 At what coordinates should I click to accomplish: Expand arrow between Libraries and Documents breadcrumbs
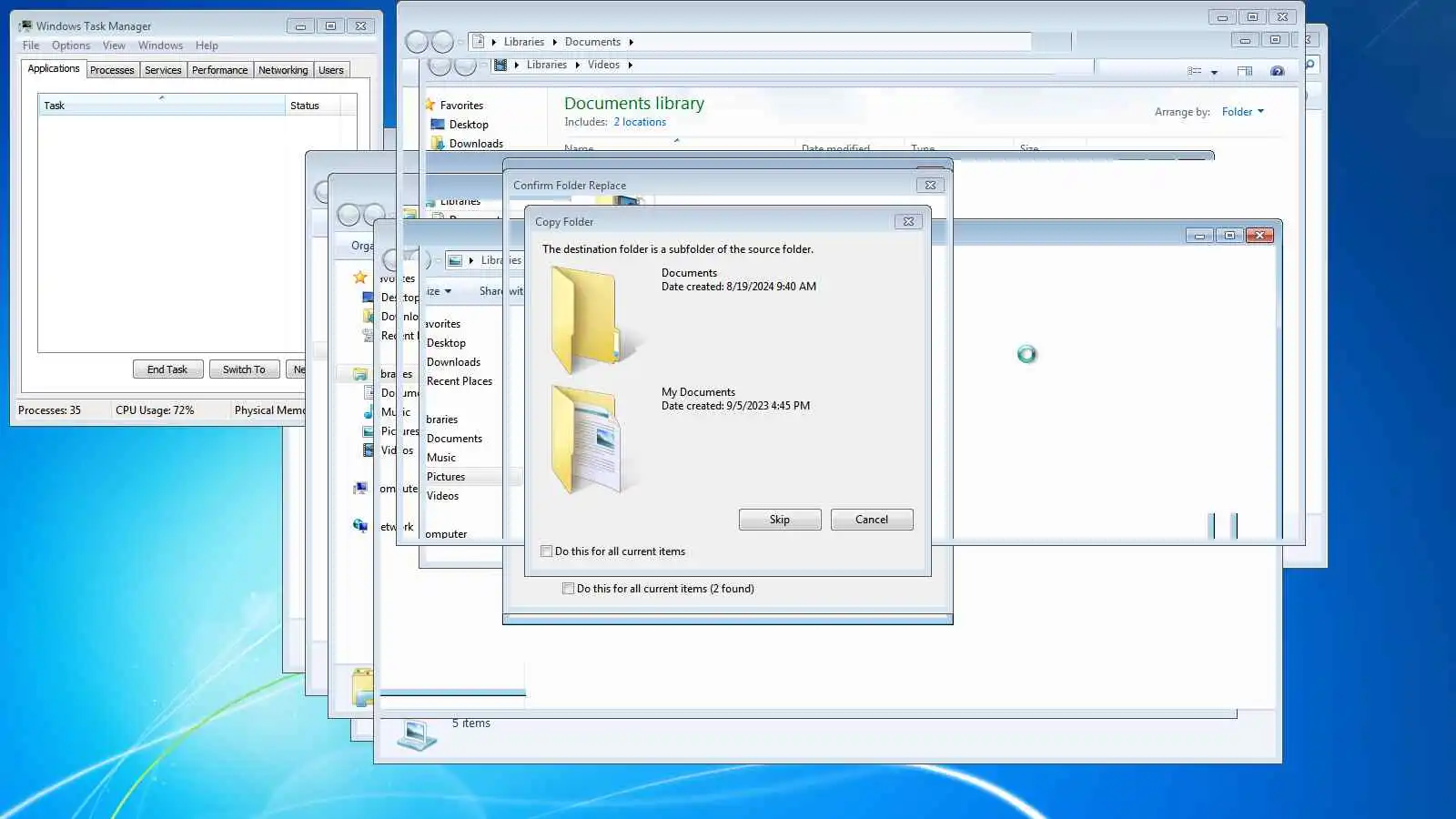(554, 42)
